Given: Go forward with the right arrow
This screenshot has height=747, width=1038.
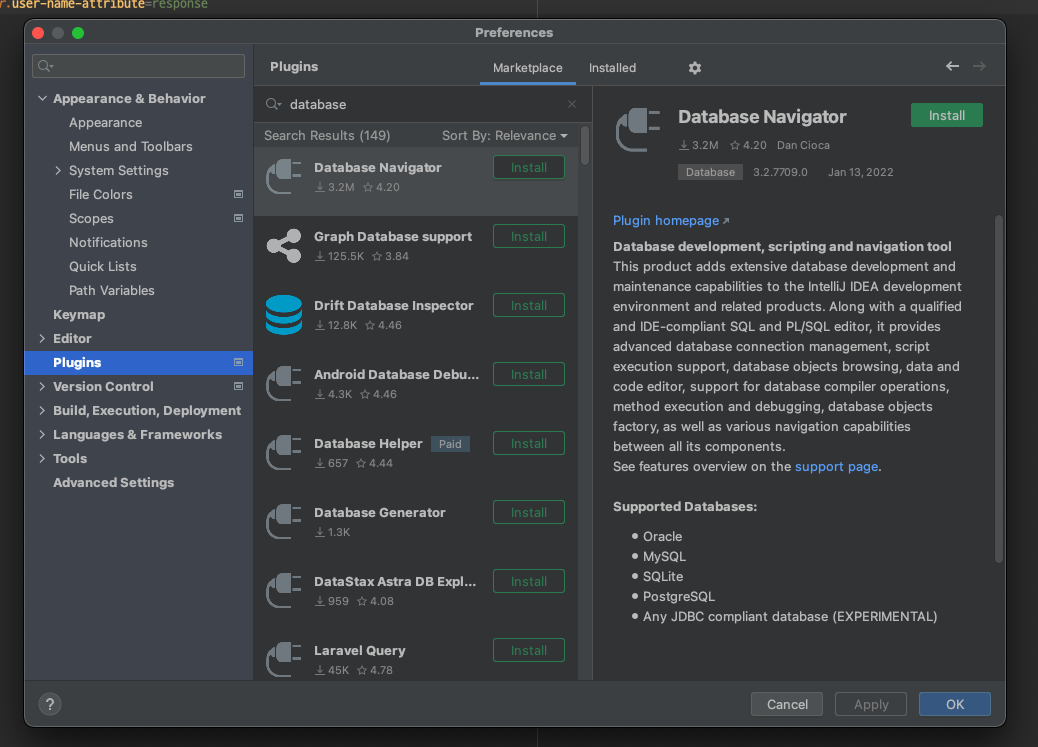Looking at the screenshot, I should point(979,66).
